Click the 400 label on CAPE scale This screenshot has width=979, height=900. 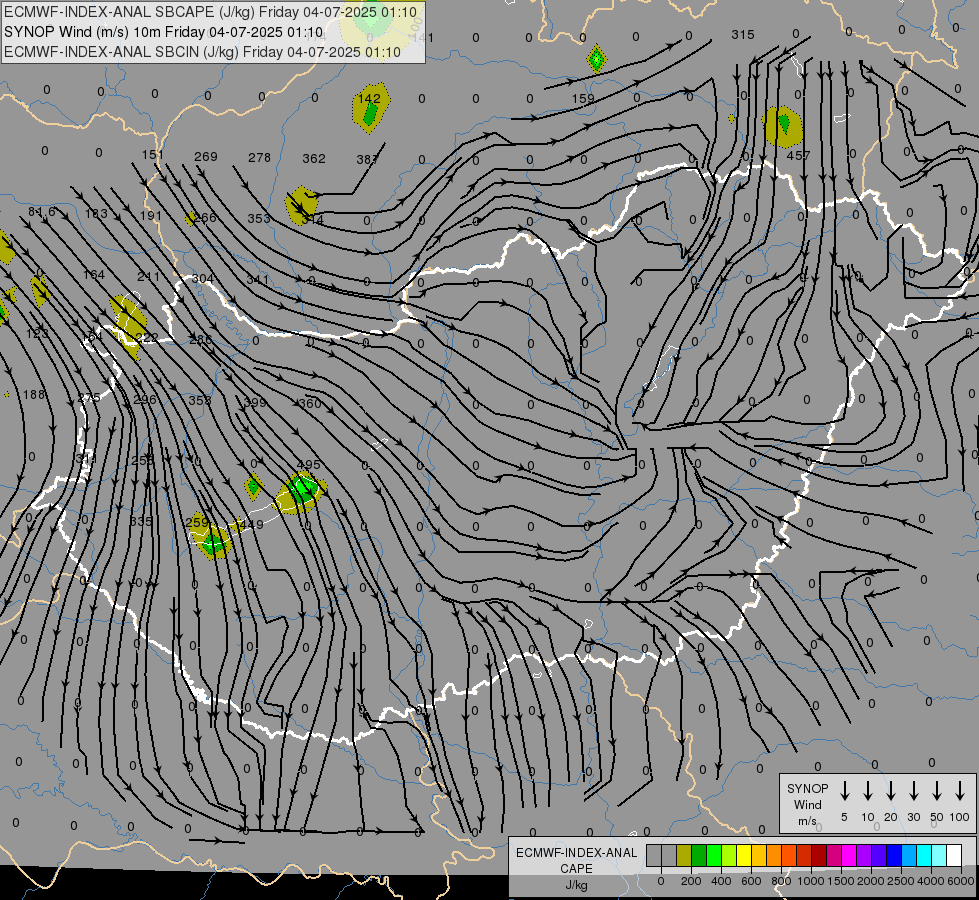[721, 881]
